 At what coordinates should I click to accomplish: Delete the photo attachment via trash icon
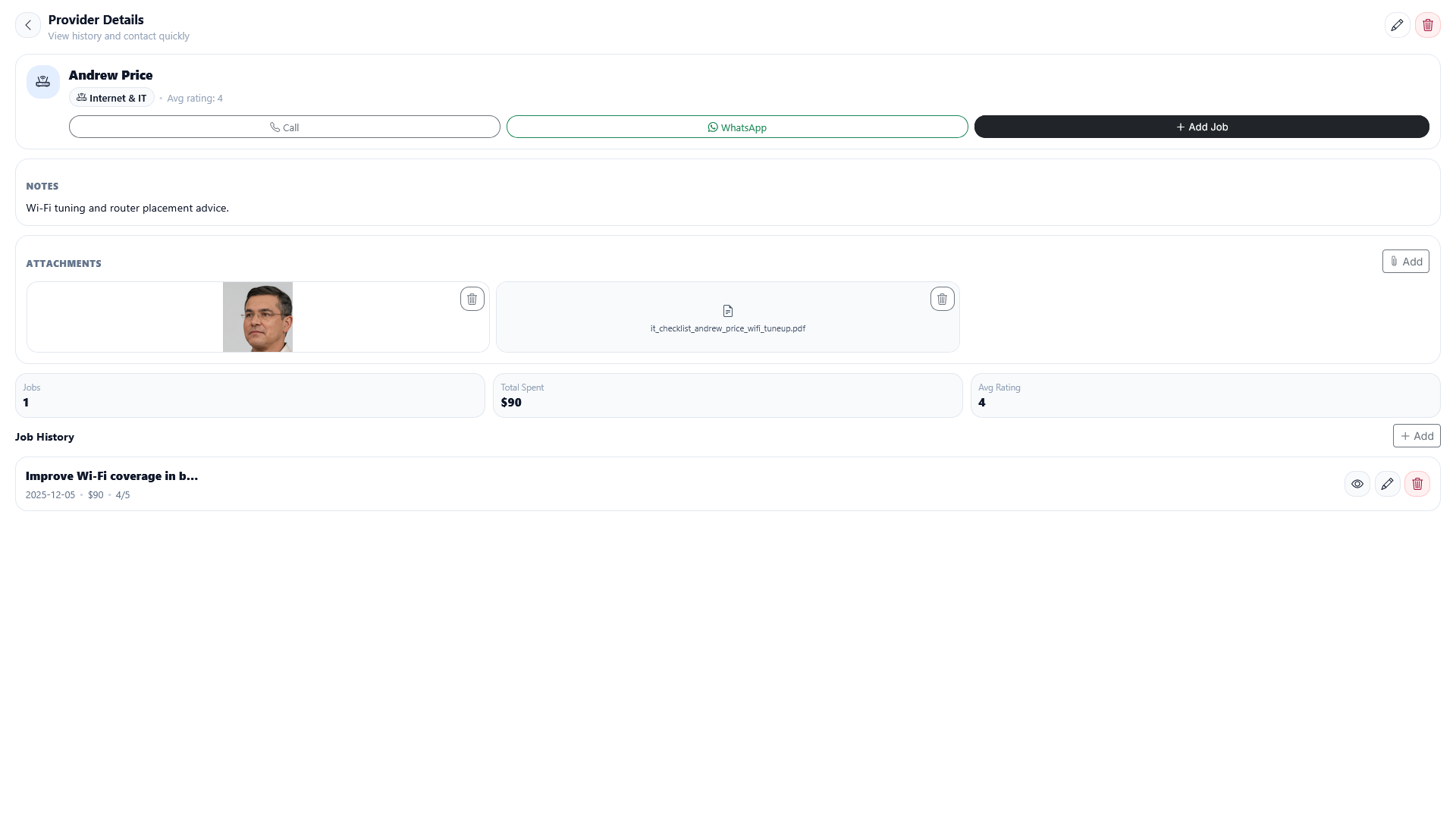[x=472, y=299]
